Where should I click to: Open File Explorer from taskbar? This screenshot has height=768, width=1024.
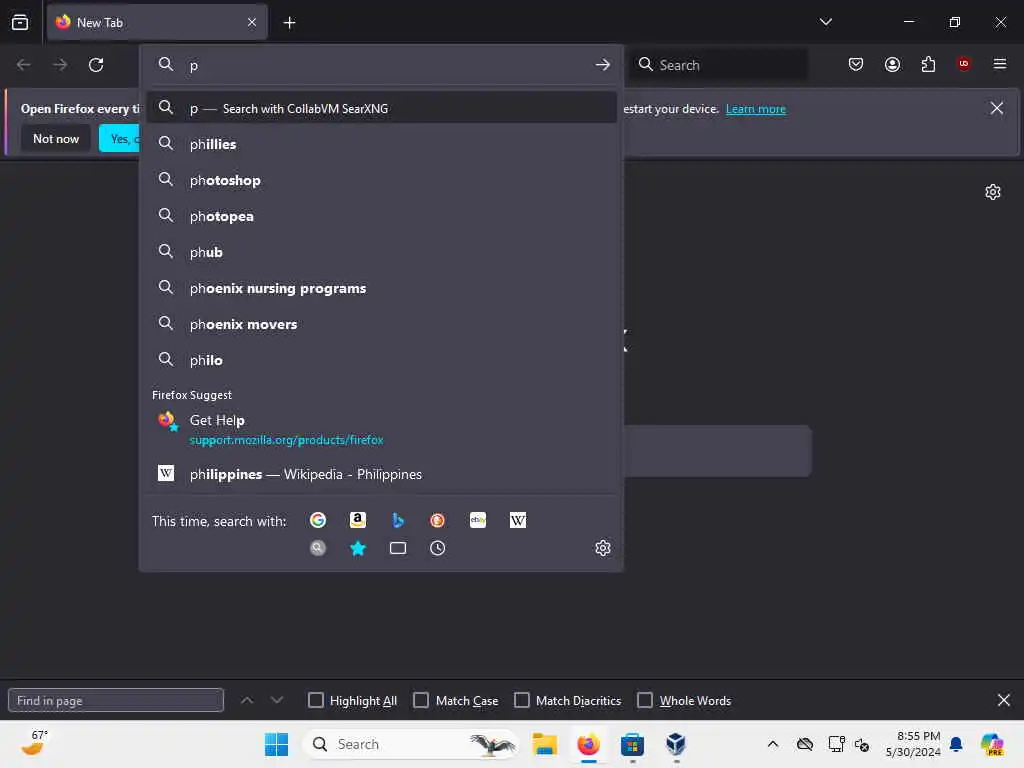coord(545,744)
